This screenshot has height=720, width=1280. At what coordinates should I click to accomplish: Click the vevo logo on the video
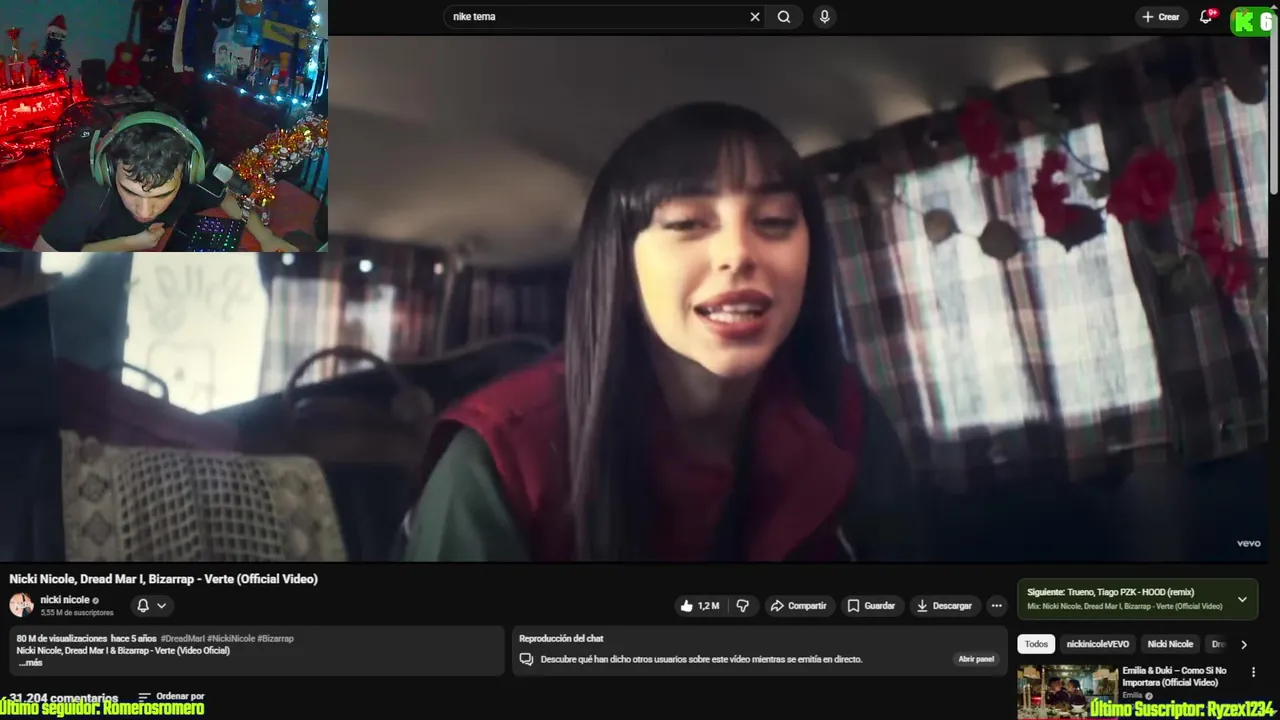(1248, 543)
